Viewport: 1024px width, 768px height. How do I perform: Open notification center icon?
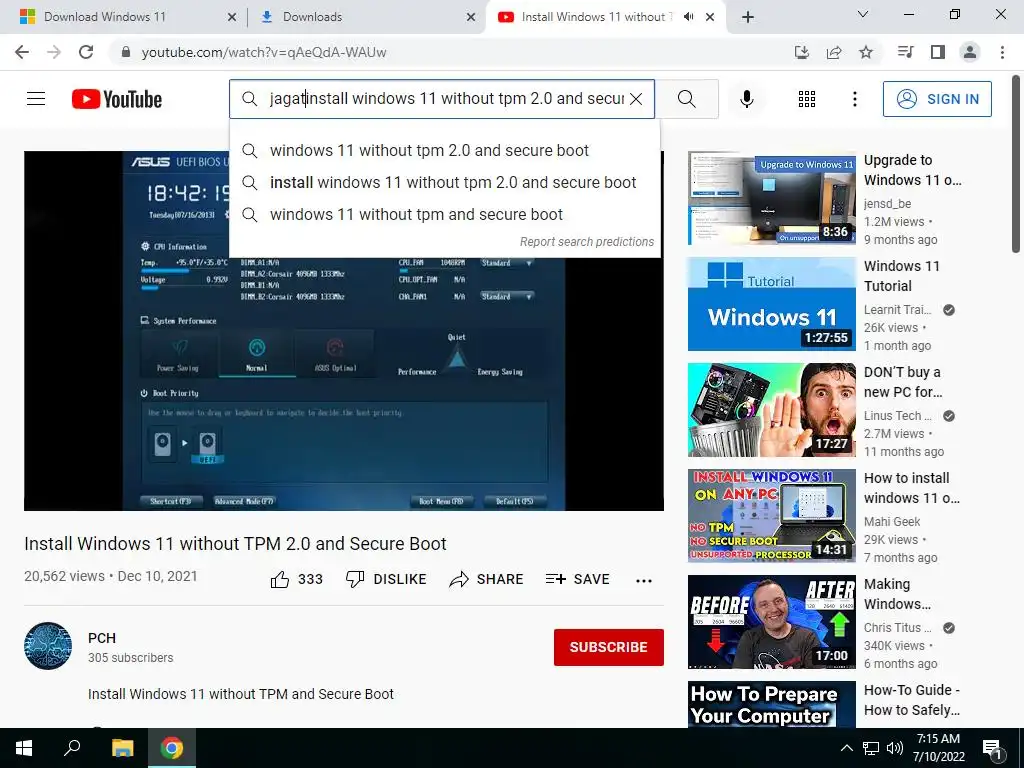coord(992,748)
